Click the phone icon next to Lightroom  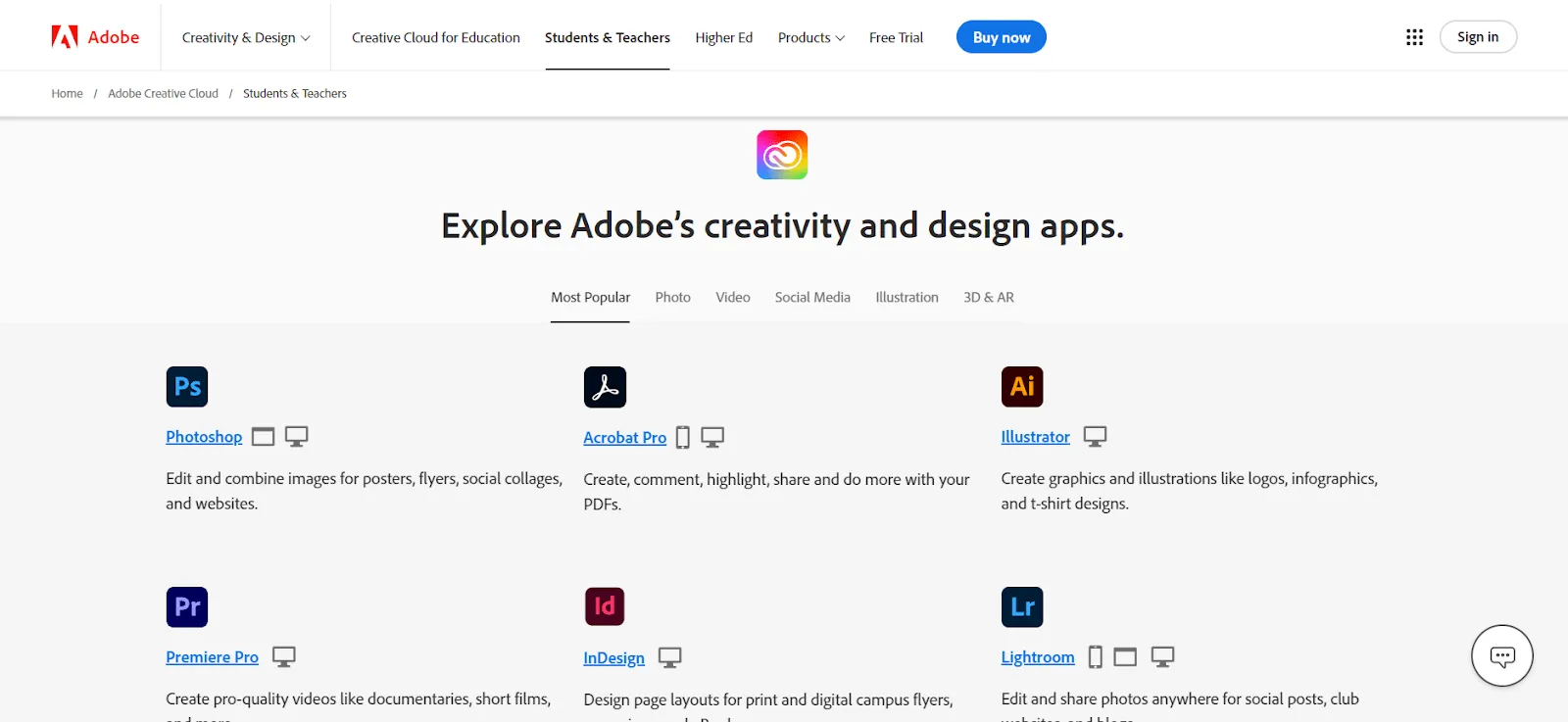coord(1096,657)
